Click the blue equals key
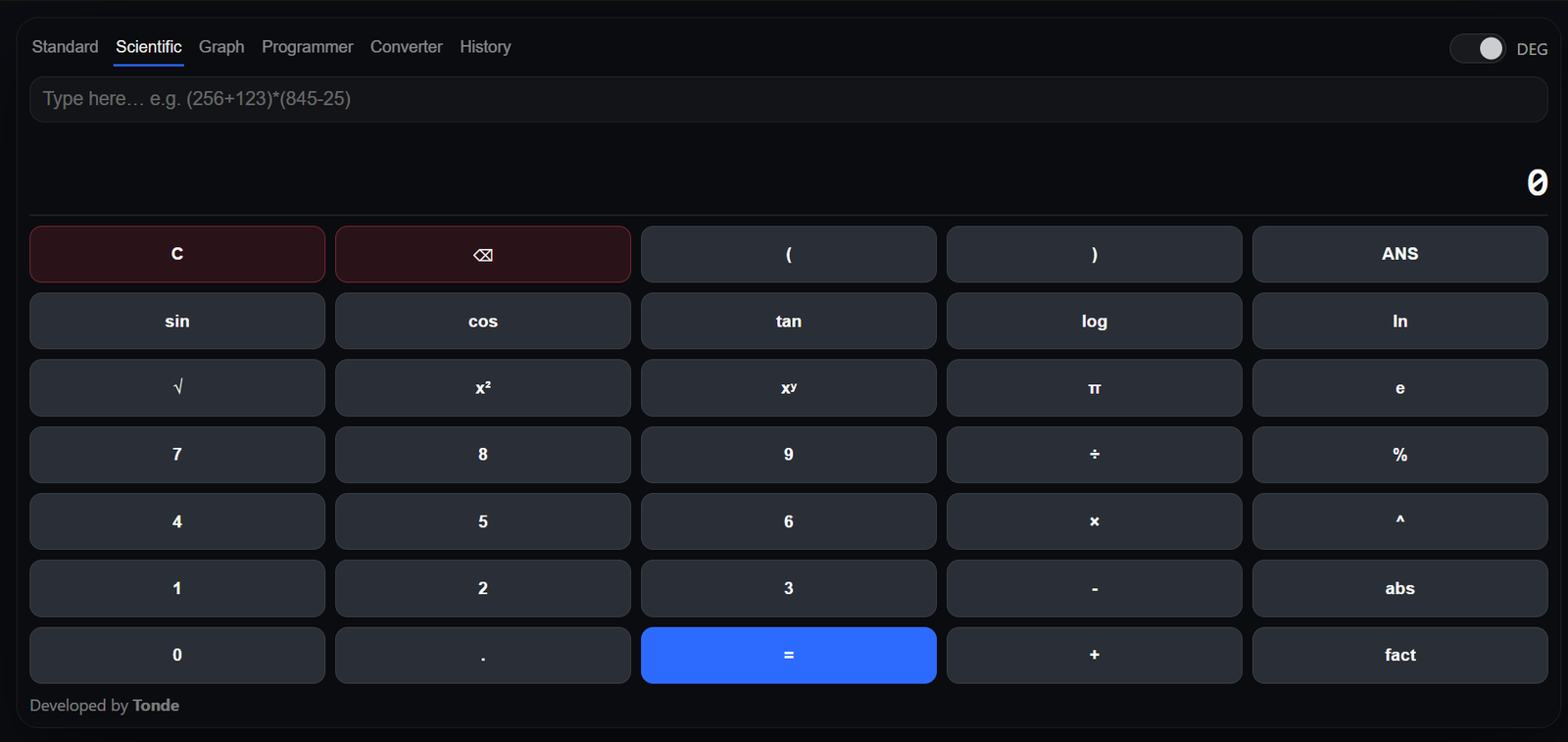 click(x=789, y=655)
